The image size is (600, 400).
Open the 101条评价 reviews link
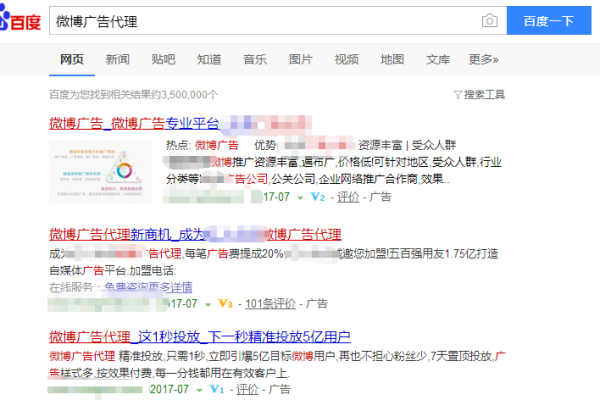coord(270,304)
